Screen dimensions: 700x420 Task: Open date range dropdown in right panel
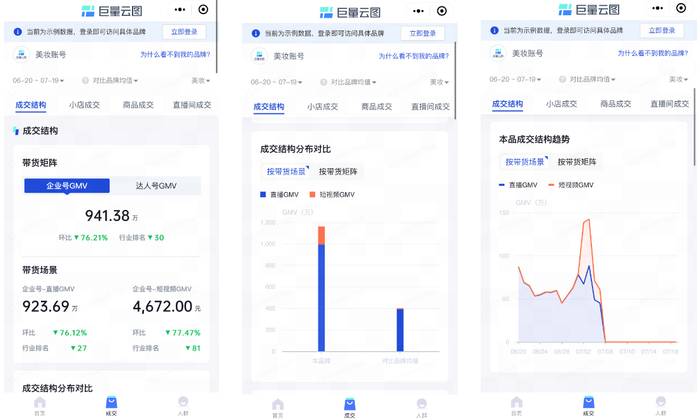pyautogui.click(x=515, y=79)
